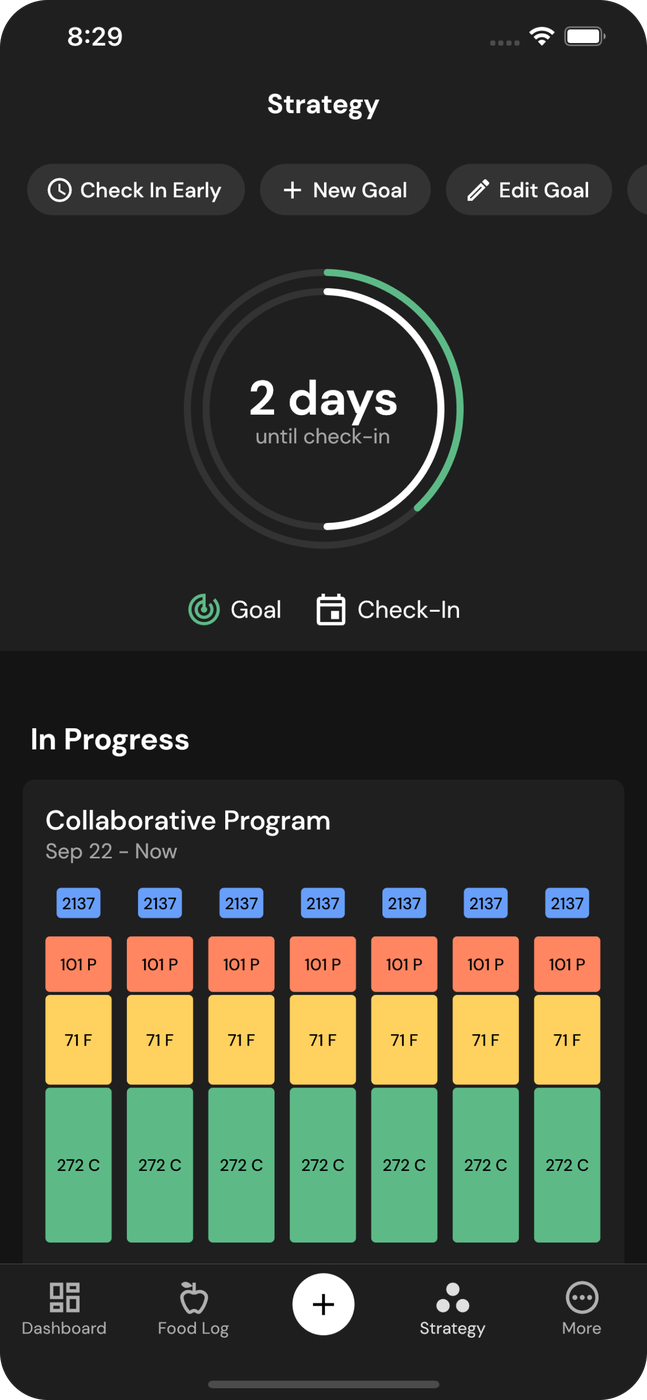Tap the Wi-Fi status icon
Viewport: 647px width, 1400px height.
pyautogui.click(x=541, y=37)
